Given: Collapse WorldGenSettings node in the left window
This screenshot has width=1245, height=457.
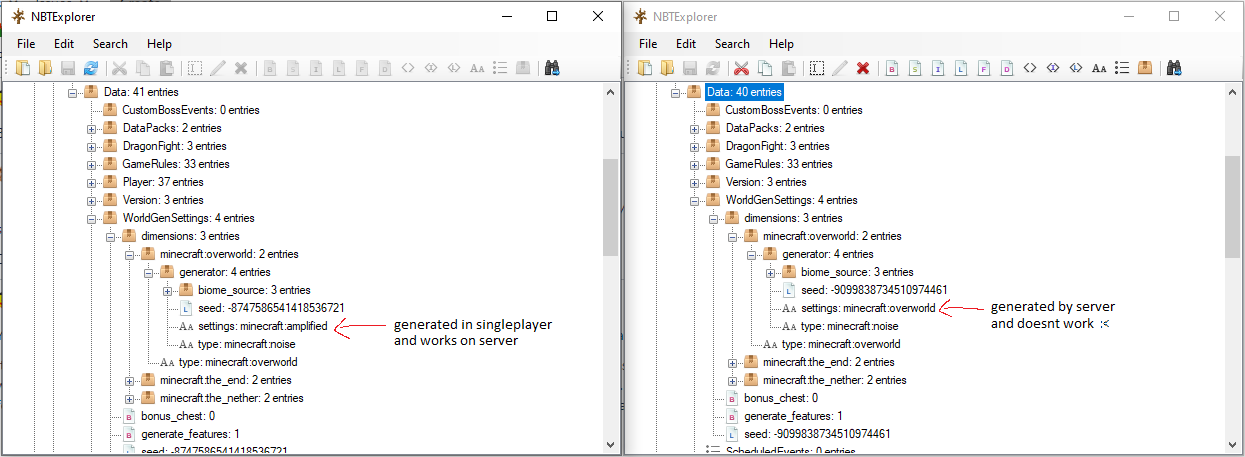Looking at the screenshot, I should [x=91, y=218].
